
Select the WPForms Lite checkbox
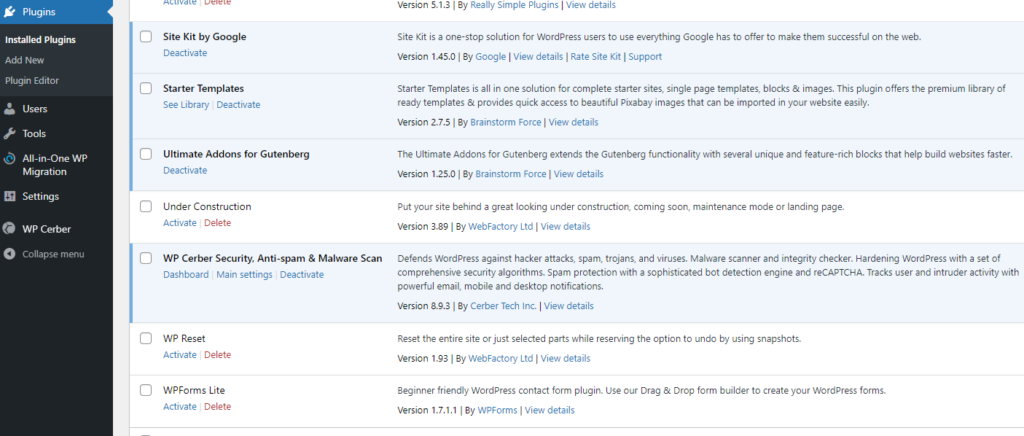coord(146,390)
